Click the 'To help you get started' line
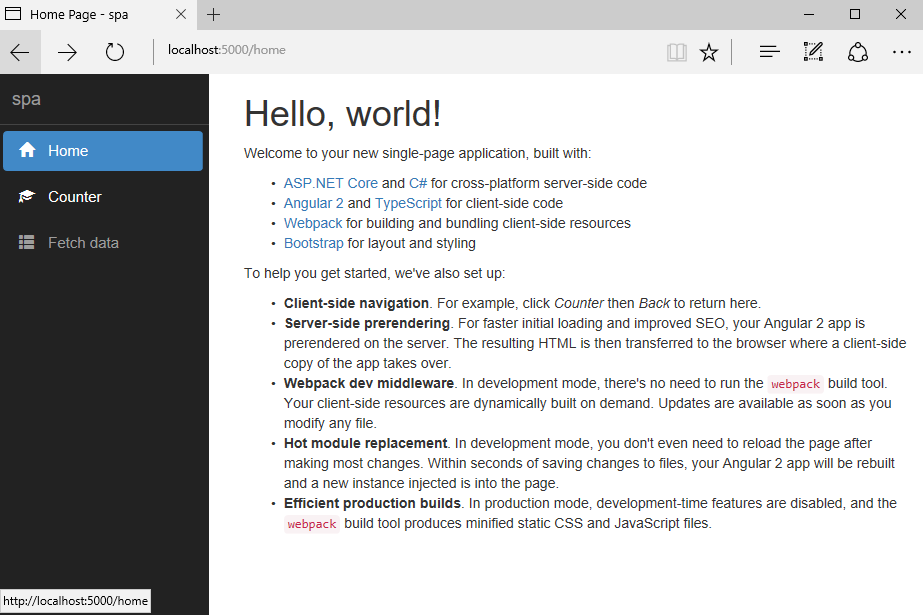 coord(374,273)
